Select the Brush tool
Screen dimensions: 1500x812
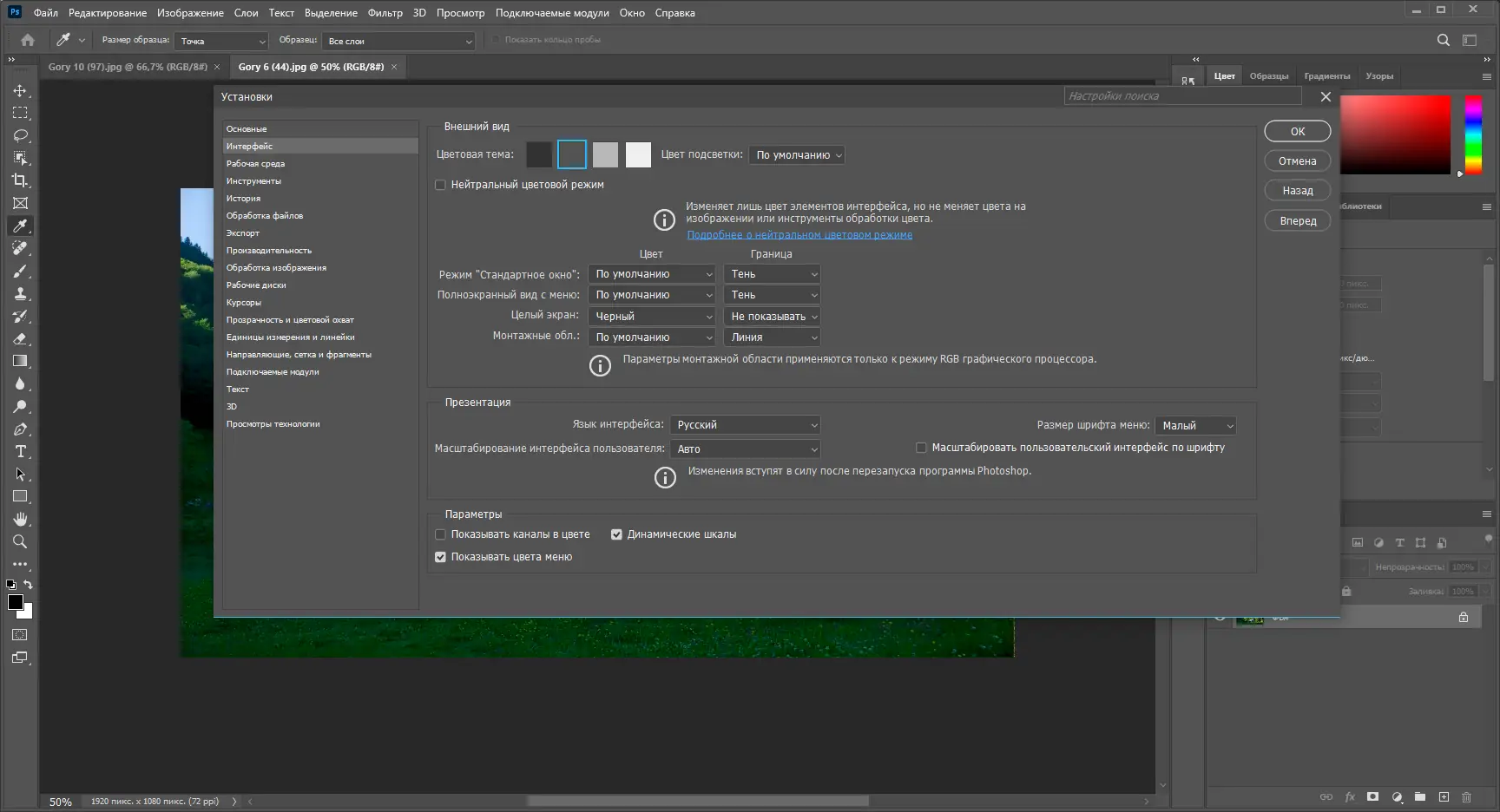(x=20, y=271)
